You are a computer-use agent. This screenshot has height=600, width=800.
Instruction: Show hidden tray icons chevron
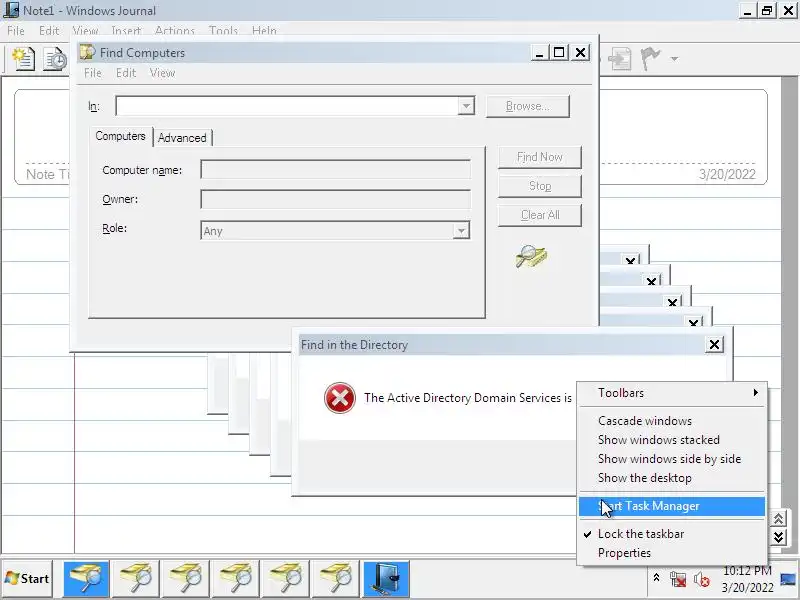click(656, 578)
